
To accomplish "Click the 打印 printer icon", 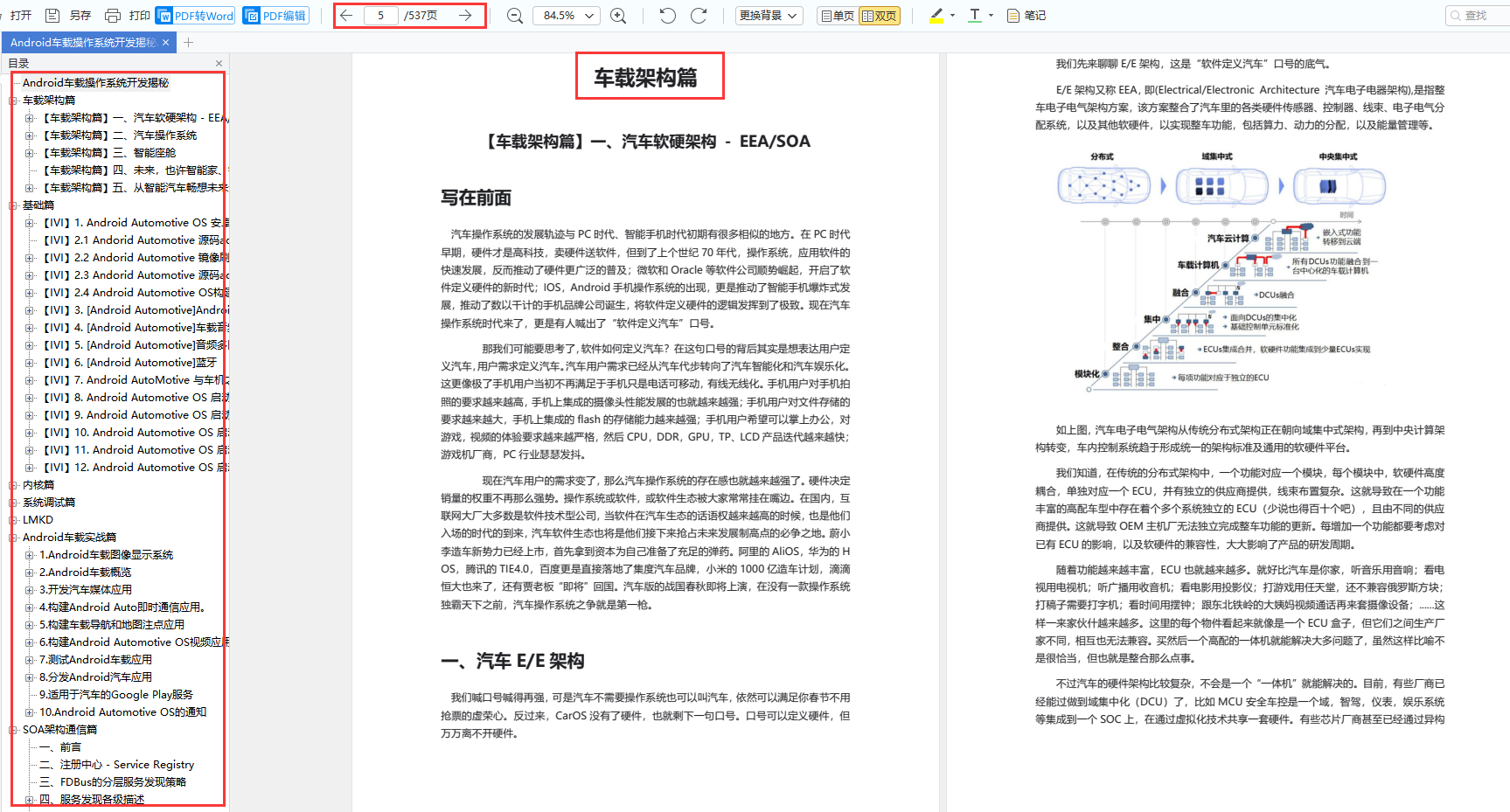I will (113, 16).
